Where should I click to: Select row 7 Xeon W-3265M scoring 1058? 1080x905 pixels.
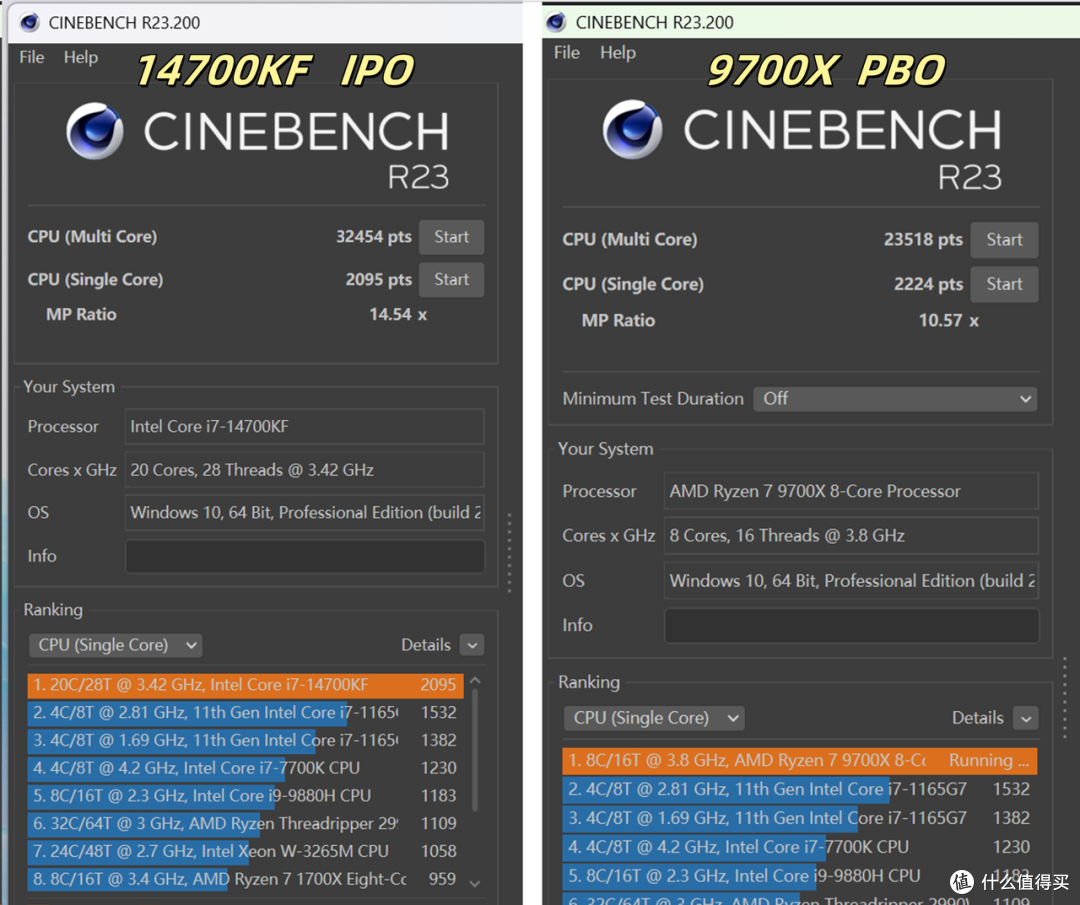[245, 851]
